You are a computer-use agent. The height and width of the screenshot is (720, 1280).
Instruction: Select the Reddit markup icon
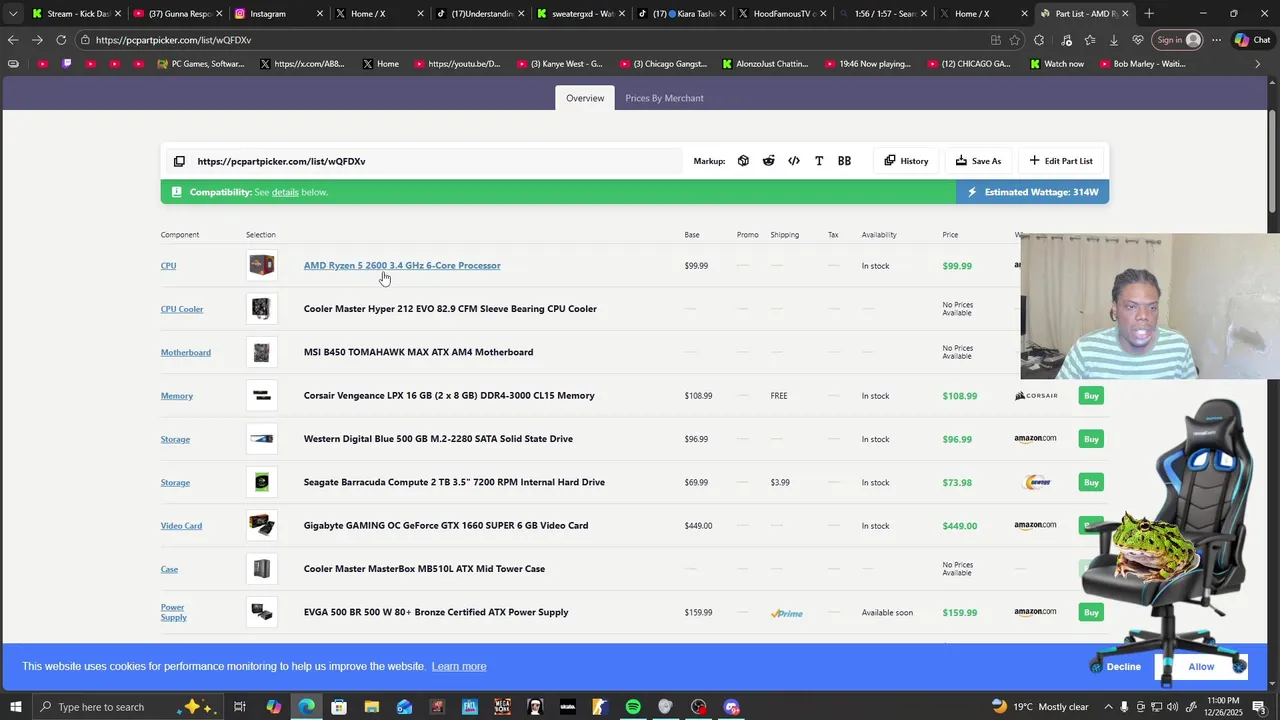768,161
